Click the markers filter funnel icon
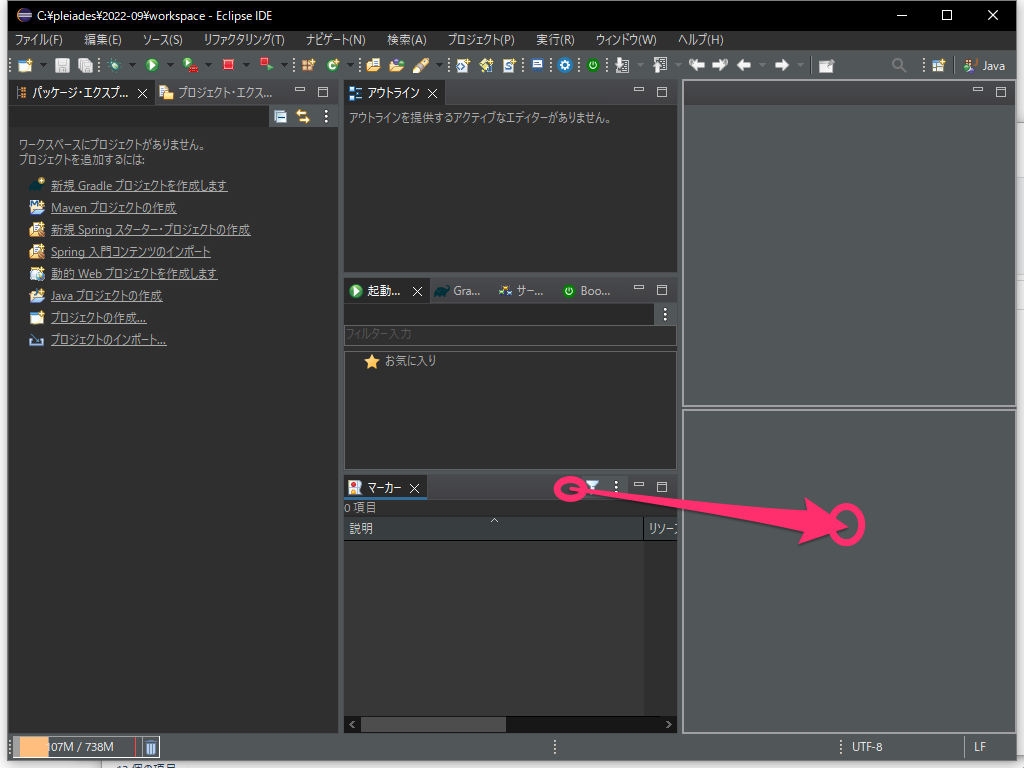 coord(592,487)
